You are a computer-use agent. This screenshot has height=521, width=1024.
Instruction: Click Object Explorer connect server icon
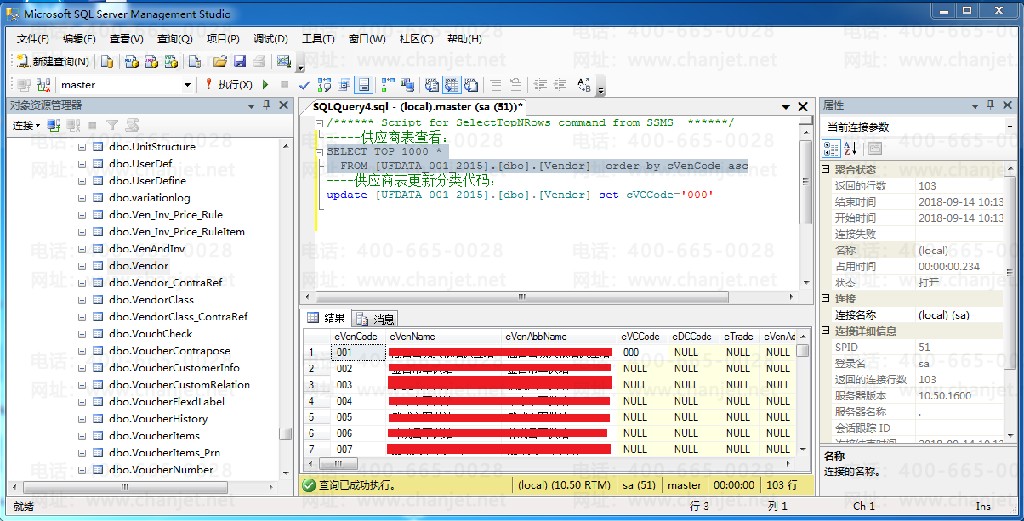[x=54, y=125]
